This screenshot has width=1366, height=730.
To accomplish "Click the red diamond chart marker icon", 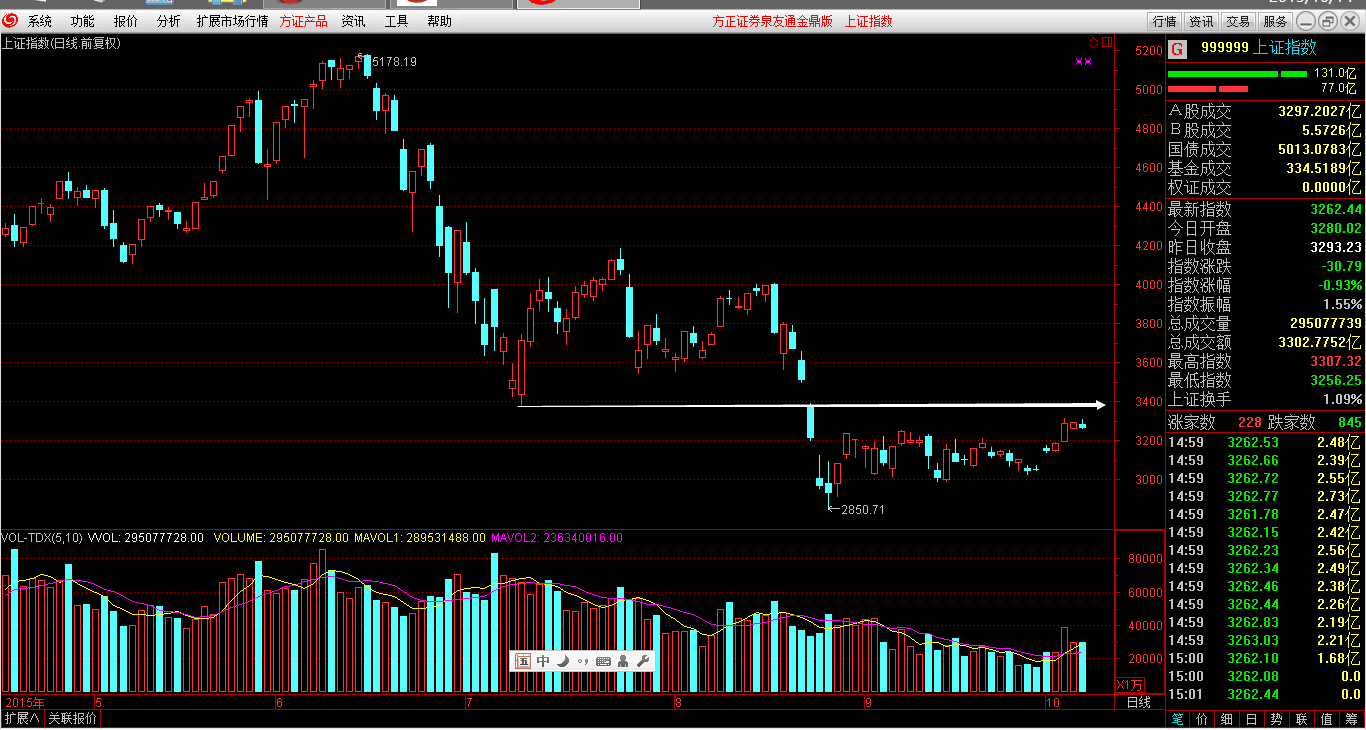I will [x=1093, y=42].
